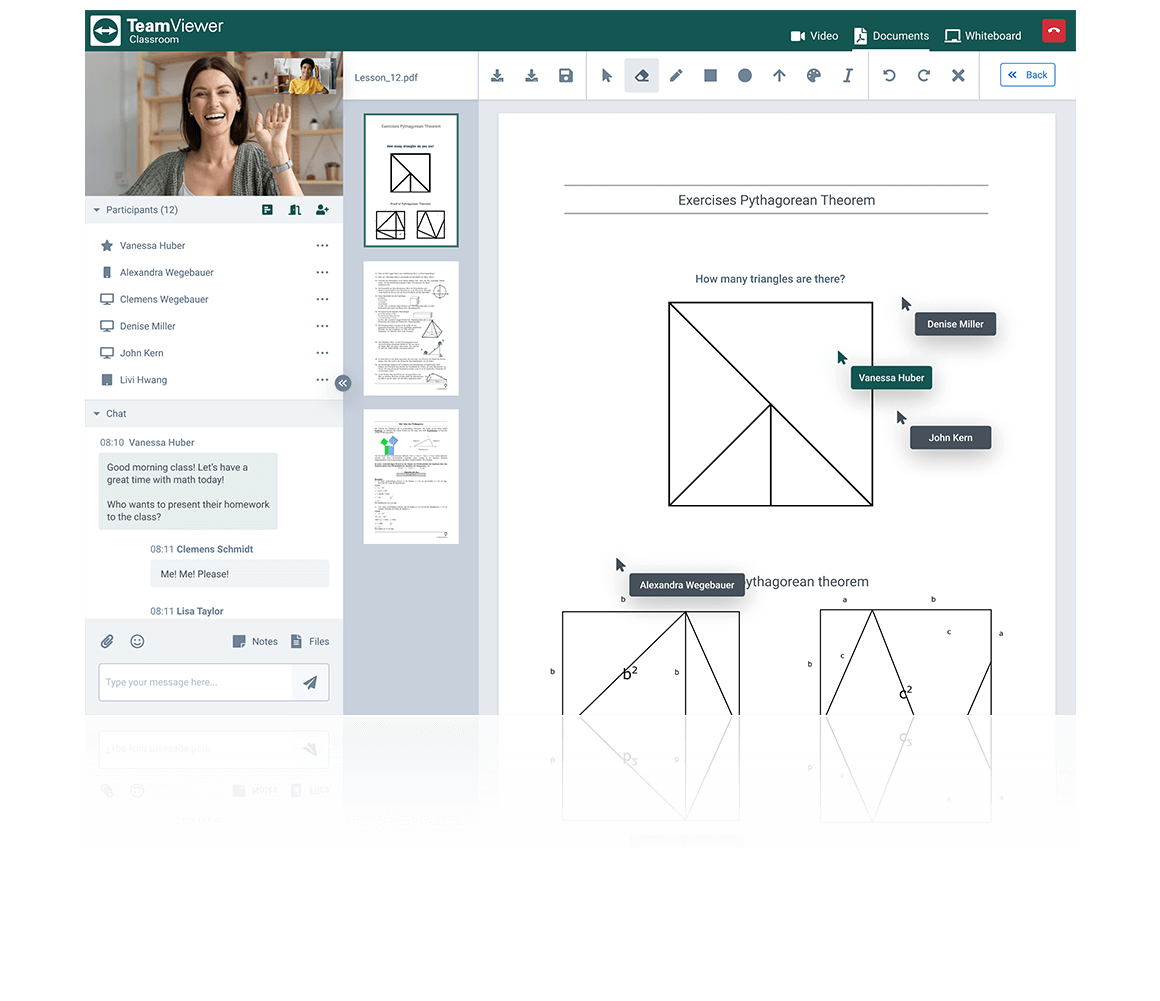Collapse the left sidebar panel
This screenshot has height=1001, width=1160.
pos(343,383)
